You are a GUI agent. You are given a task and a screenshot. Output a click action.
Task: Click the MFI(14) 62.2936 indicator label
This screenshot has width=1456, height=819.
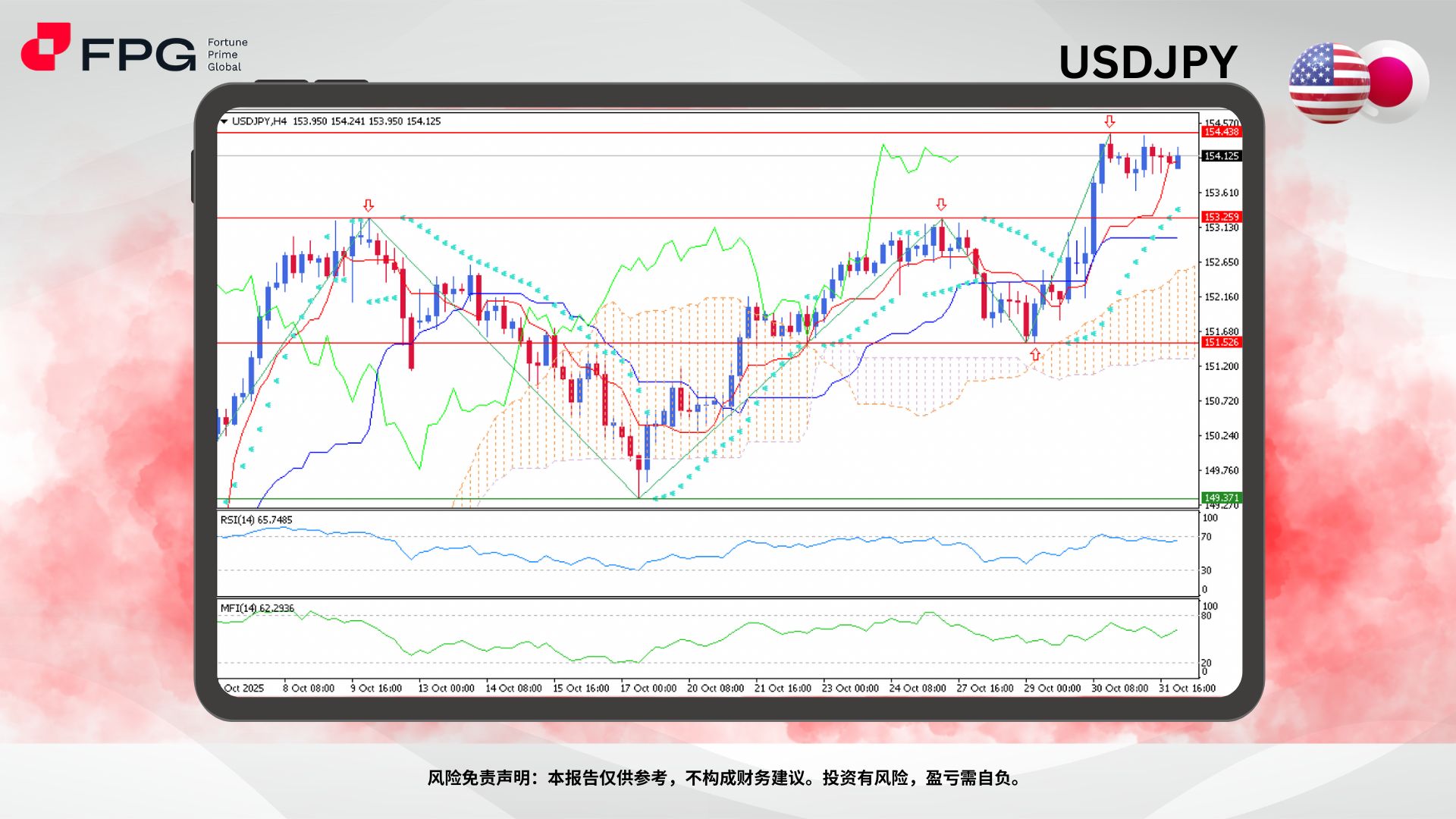pyautogui.click(x=257, y=608)
